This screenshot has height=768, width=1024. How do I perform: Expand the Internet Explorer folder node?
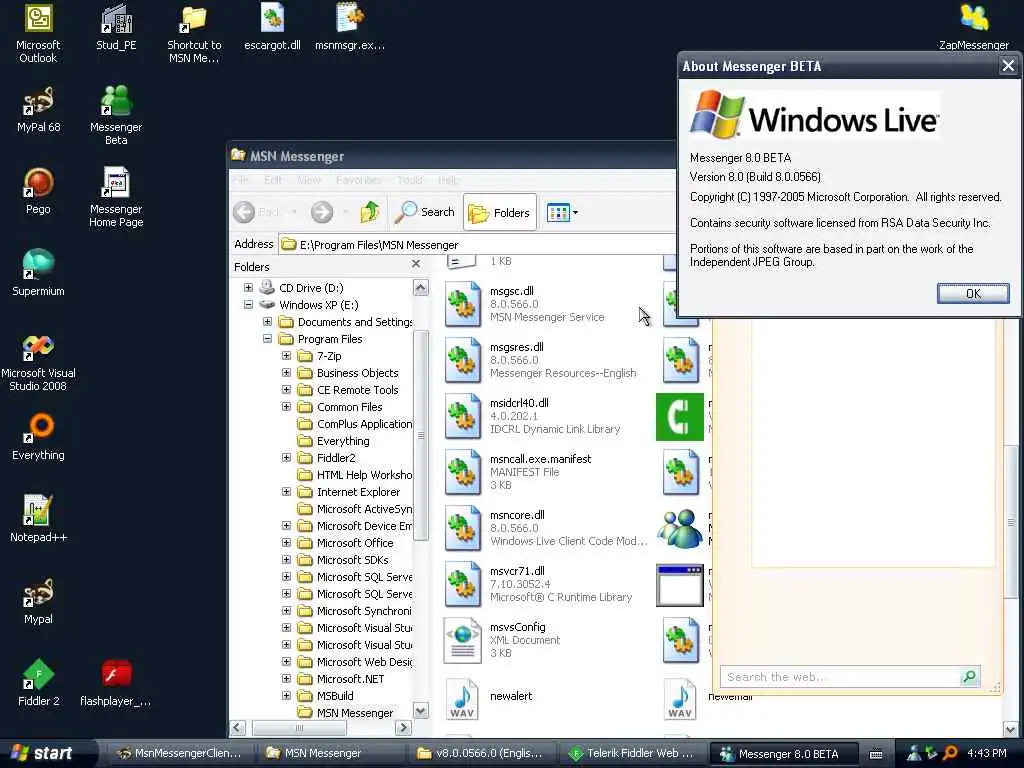point(286,491)
